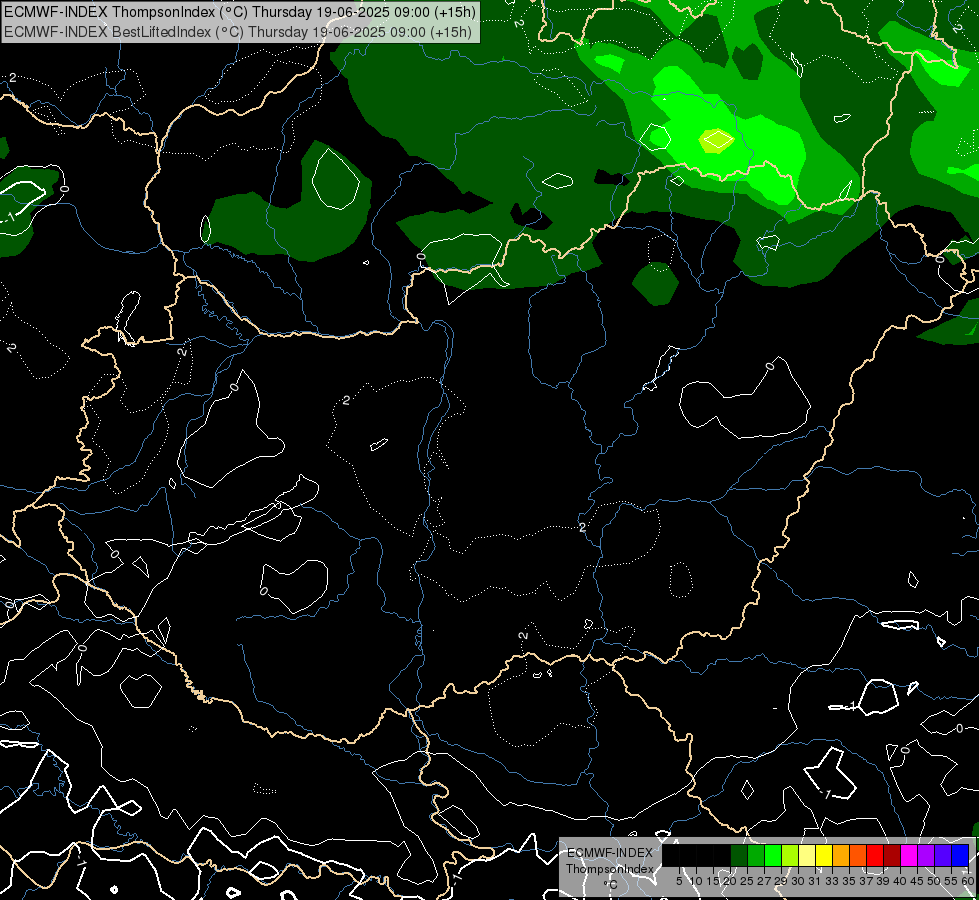Pick the orange 33–35 legend swatch

click(841, 855)
